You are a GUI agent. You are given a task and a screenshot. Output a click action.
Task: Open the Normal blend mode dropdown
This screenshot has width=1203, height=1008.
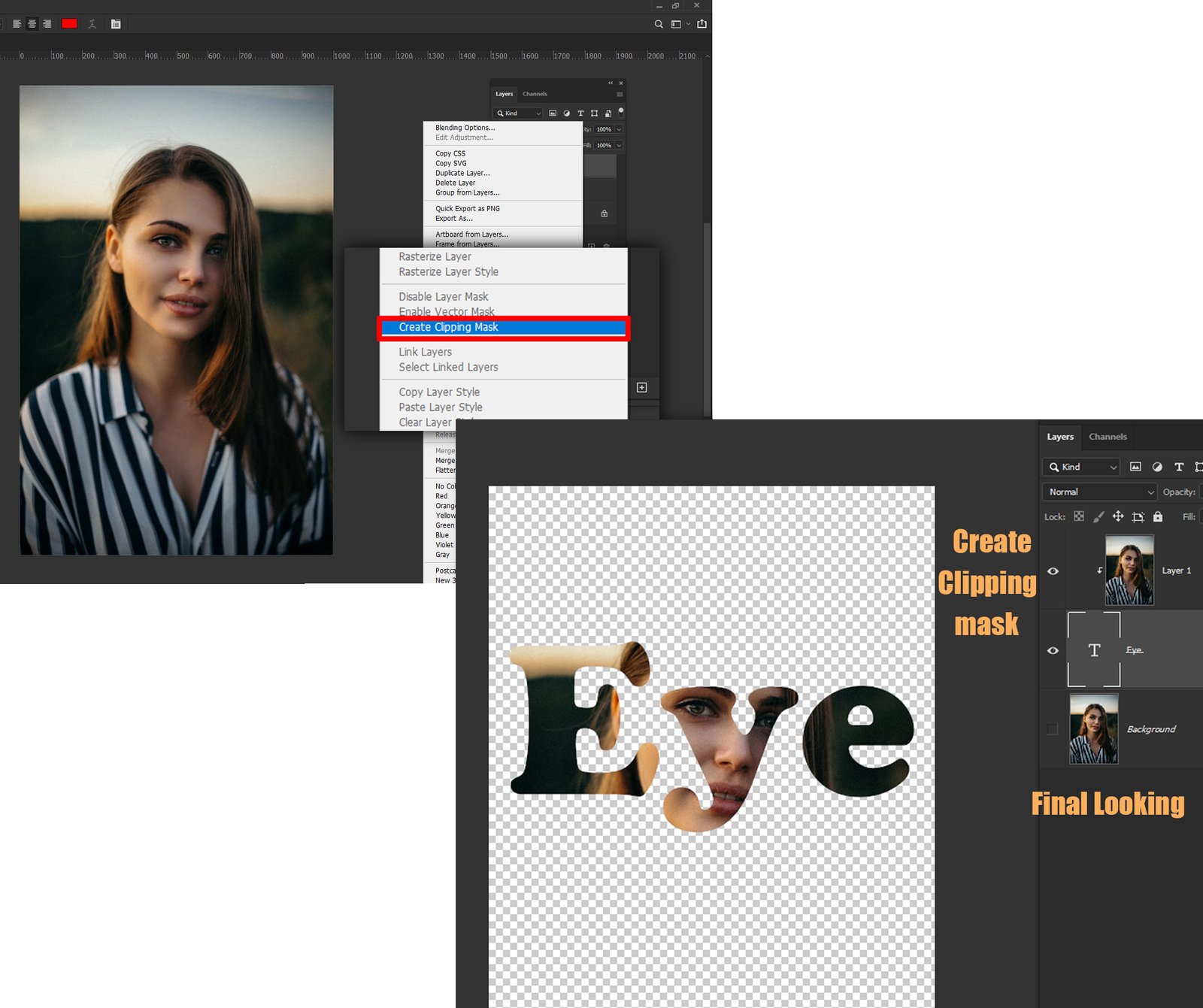(1099, 492)
